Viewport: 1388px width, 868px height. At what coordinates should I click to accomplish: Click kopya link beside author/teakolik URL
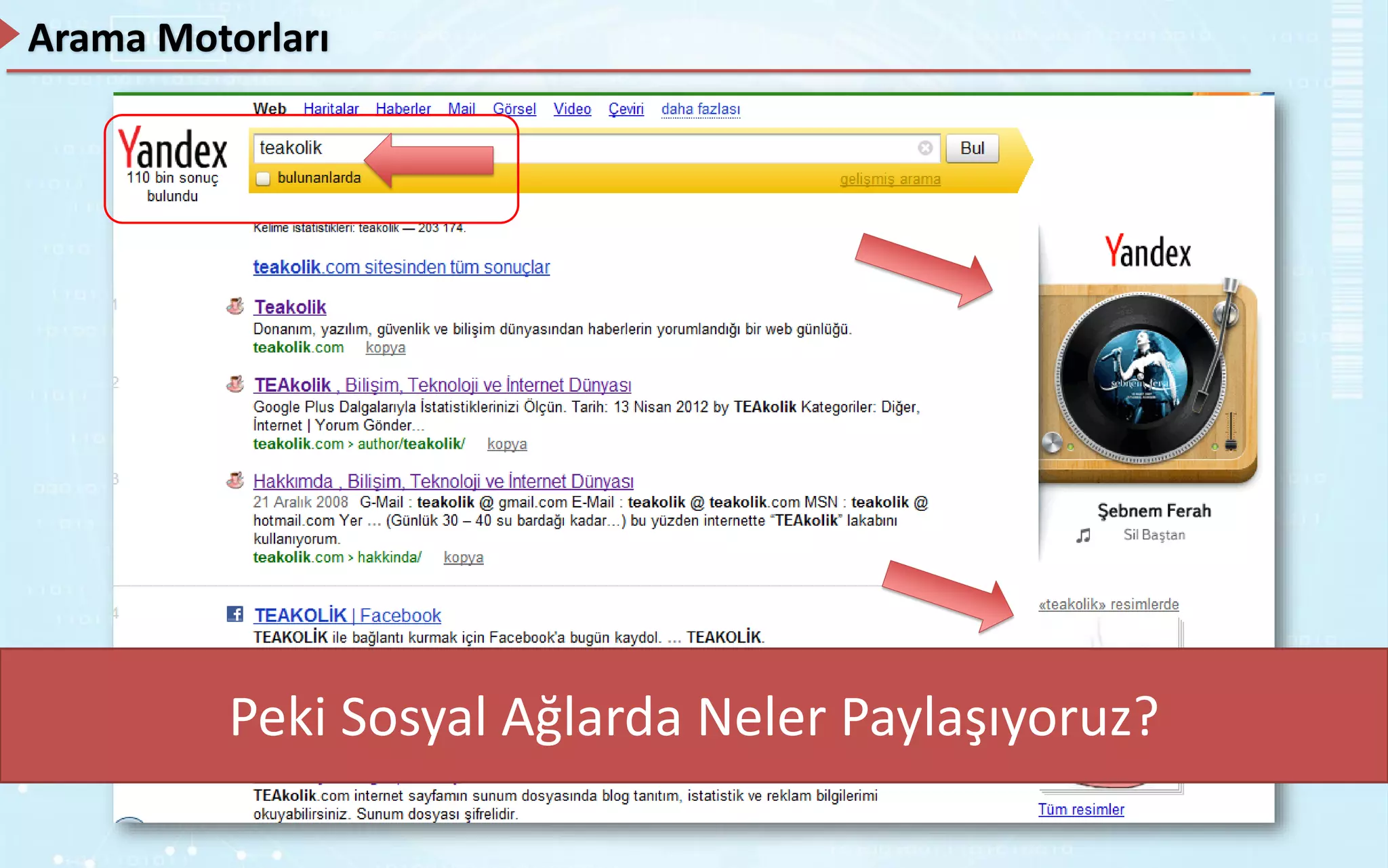click(507, 444)
